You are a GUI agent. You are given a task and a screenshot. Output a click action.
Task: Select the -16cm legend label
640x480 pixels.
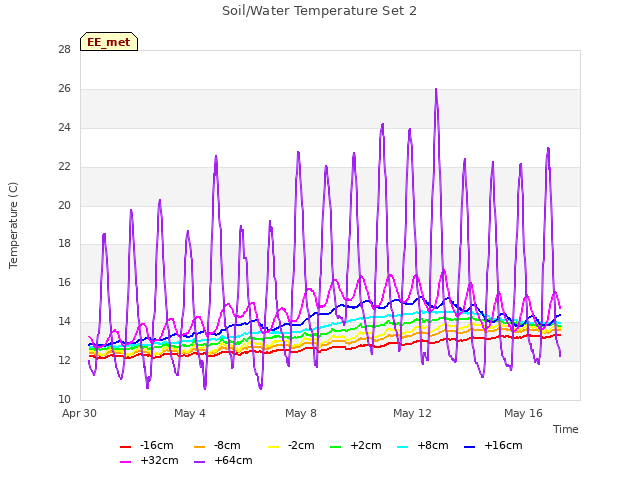(156, 445)
